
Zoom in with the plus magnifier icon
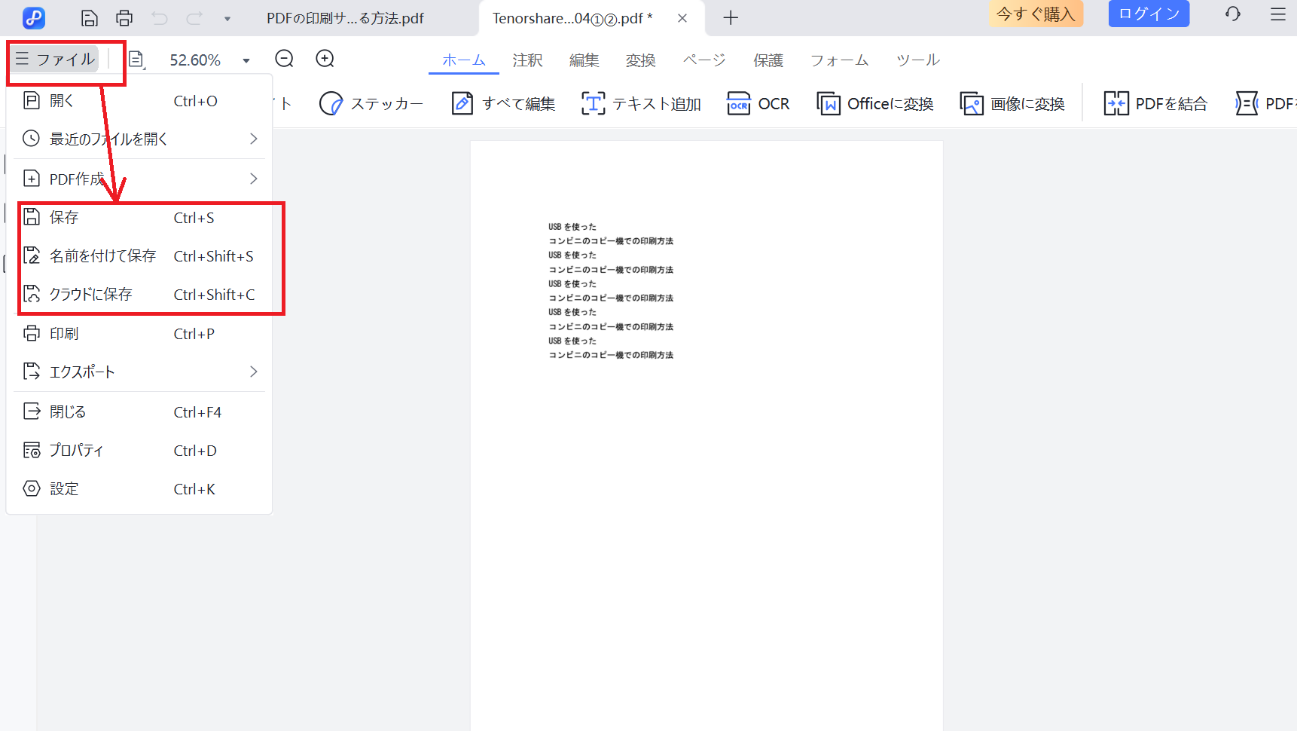coord(323,59)
